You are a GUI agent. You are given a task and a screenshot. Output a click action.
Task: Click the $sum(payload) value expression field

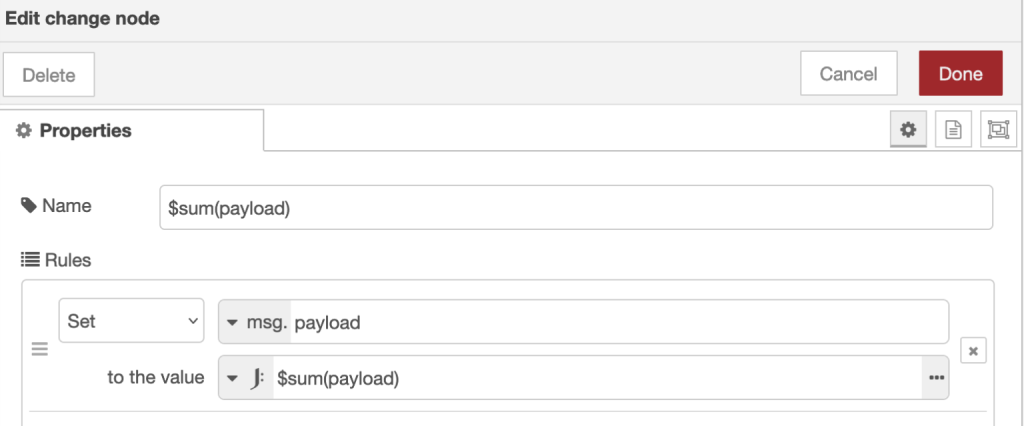tap(596, 378)
